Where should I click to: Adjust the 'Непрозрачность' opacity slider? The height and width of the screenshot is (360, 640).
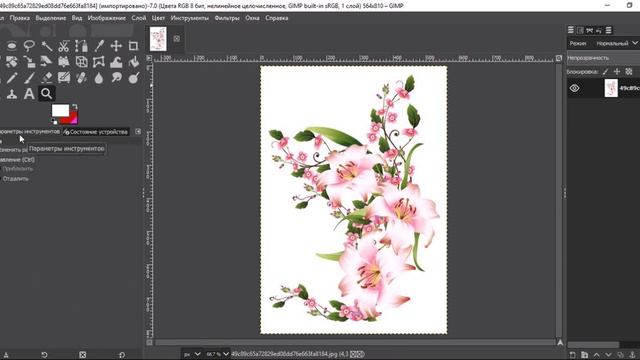click(603, 58)
